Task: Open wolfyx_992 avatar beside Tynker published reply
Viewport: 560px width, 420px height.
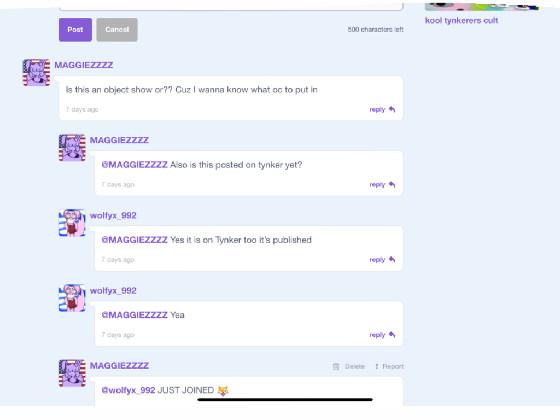Action: coord(72,223)
